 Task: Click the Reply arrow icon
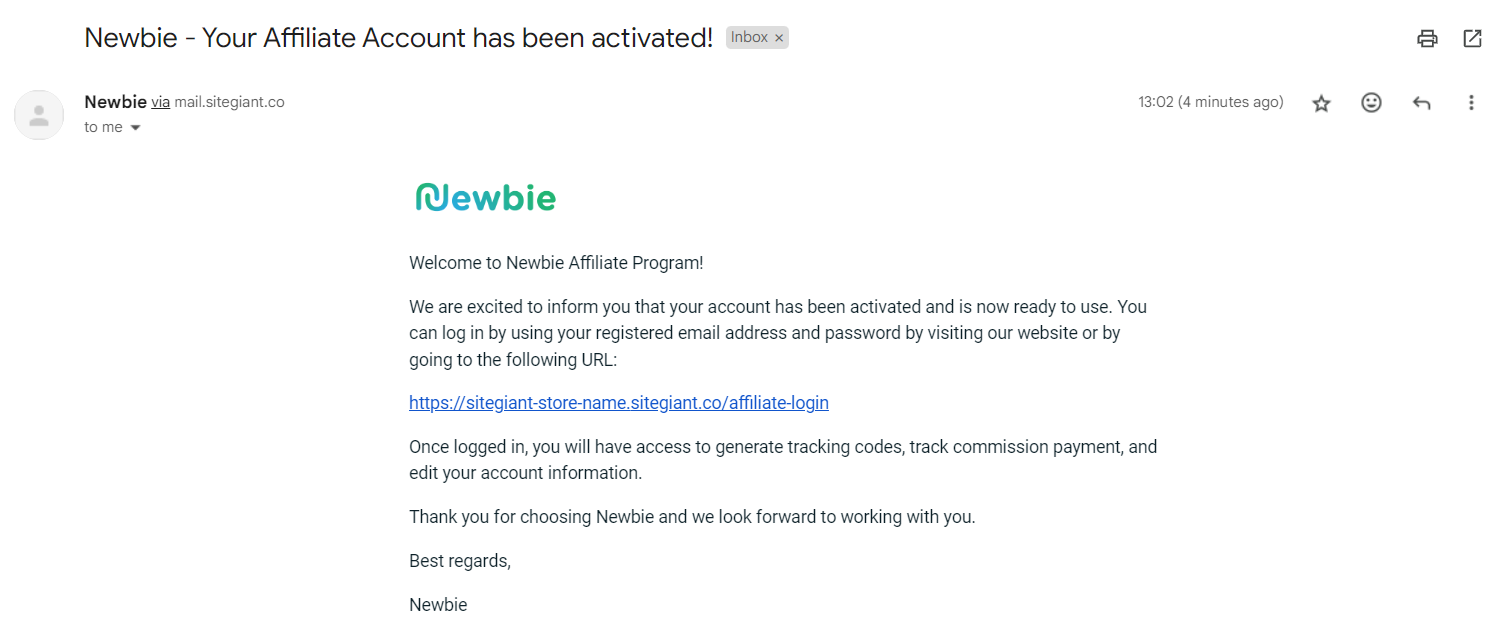1421,103
